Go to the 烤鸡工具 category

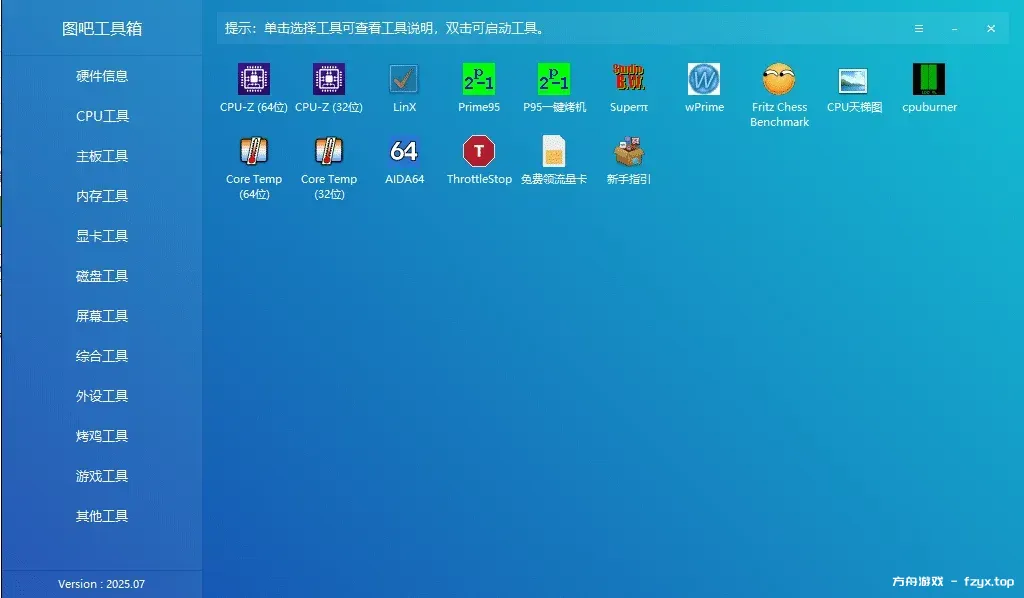102,436
